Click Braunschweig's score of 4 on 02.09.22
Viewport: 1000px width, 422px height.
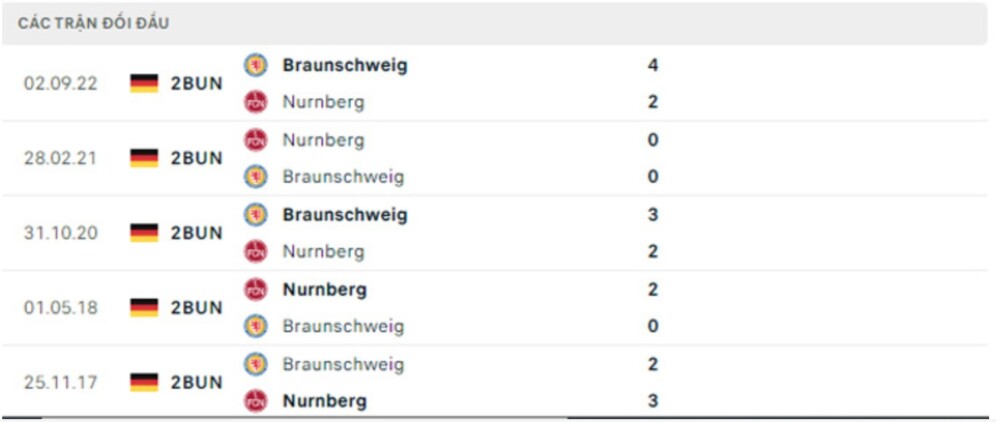[x=653, y=65]
